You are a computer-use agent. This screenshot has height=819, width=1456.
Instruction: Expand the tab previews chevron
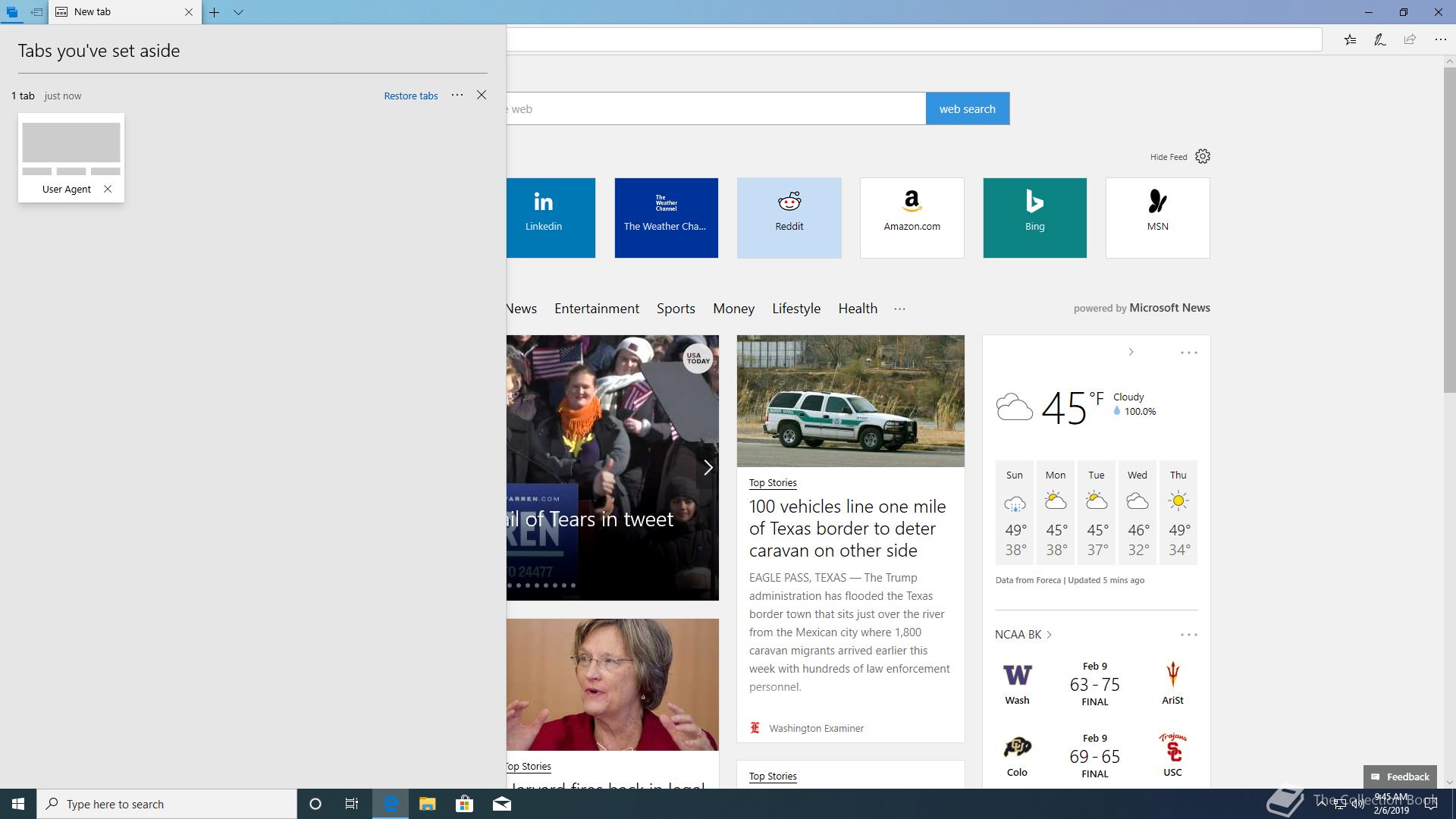[x=238, y=12]
